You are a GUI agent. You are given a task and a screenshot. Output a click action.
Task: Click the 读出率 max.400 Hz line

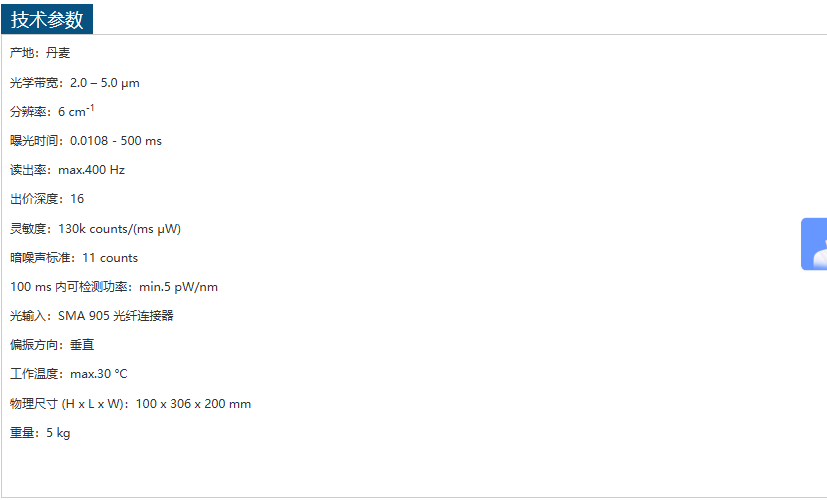(67, 170)
